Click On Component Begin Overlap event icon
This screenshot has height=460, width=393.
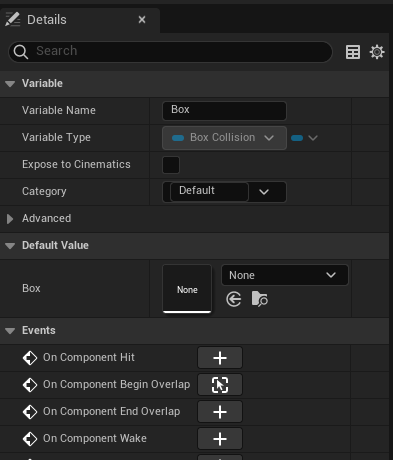30,385
